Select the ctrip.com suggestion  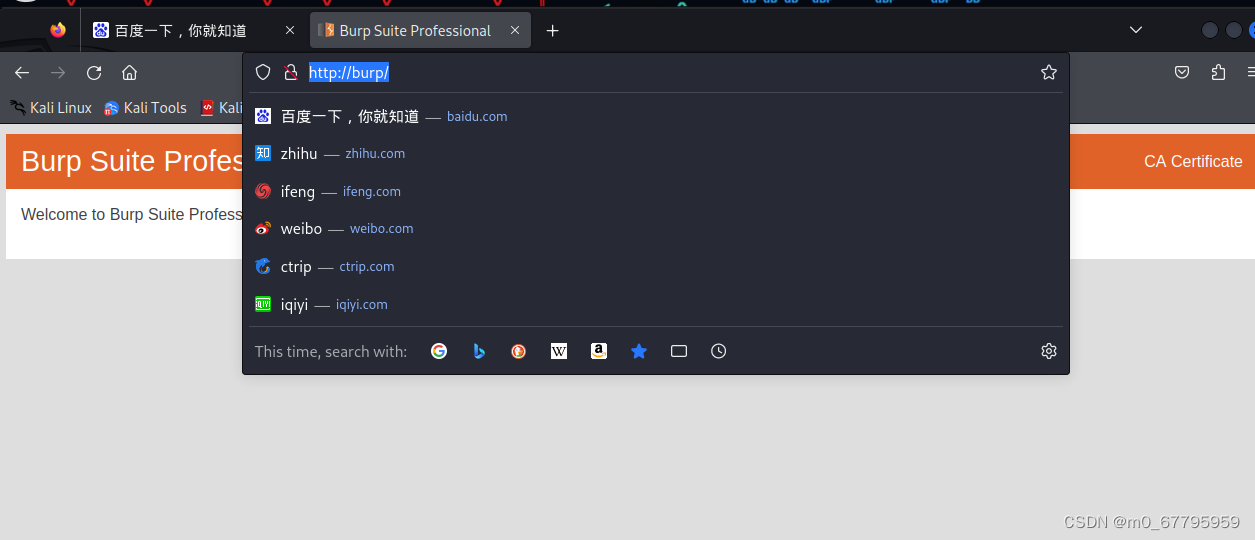click(656, 267)
